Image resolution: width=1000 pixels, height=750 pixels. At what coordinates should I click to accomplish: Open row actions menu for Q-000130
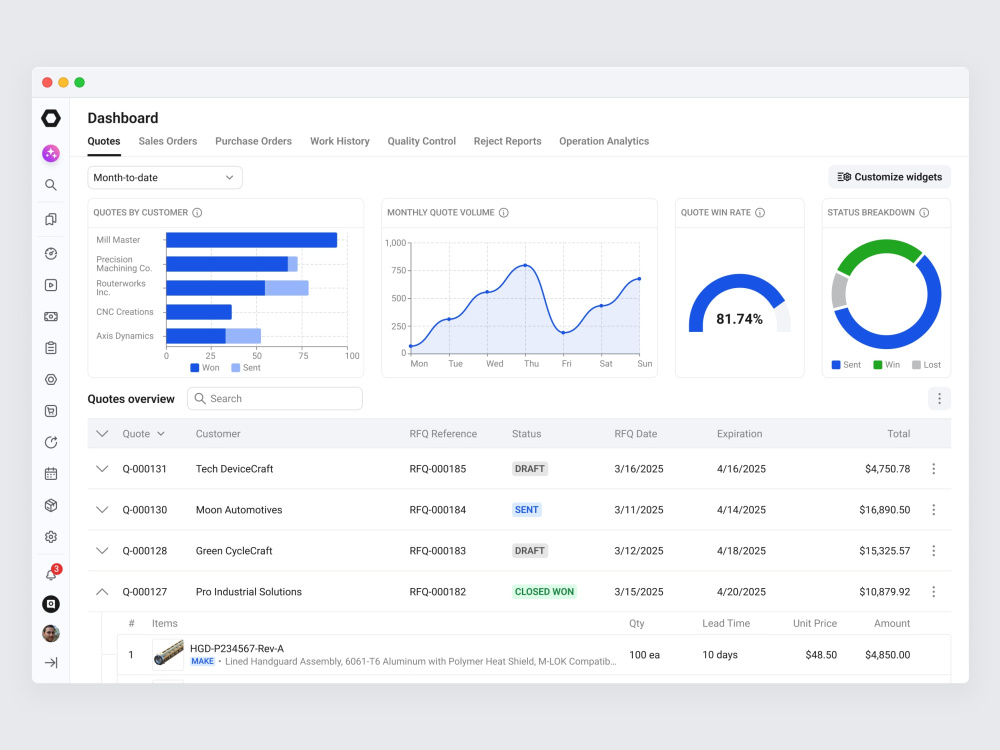pyautogui.click(x=934, y=510)
